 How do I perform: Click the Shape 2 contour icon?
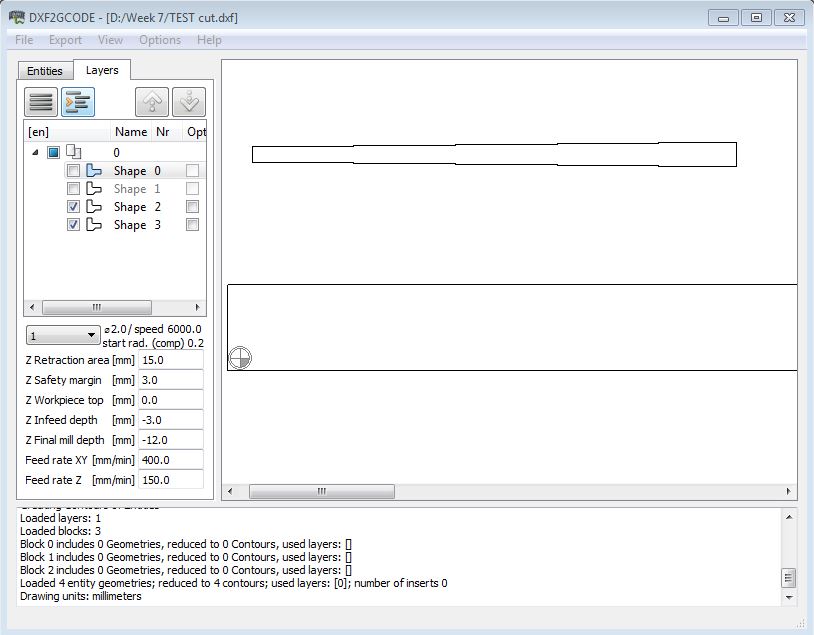[x=94, y=207]
